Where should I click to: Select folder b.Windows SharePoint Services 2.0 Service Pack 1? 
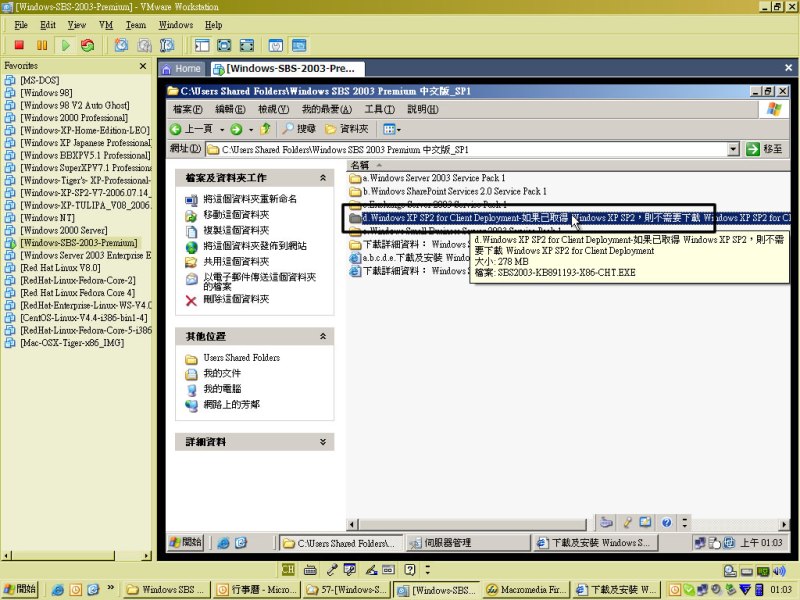click(x=448, y=191)
